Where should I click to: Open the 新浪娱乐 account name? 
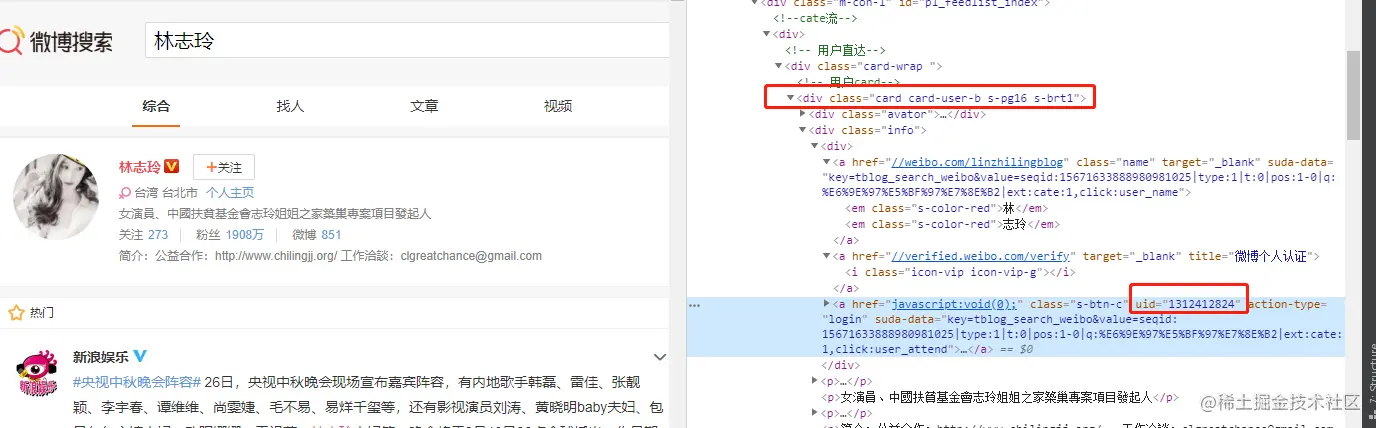[100, 357]
